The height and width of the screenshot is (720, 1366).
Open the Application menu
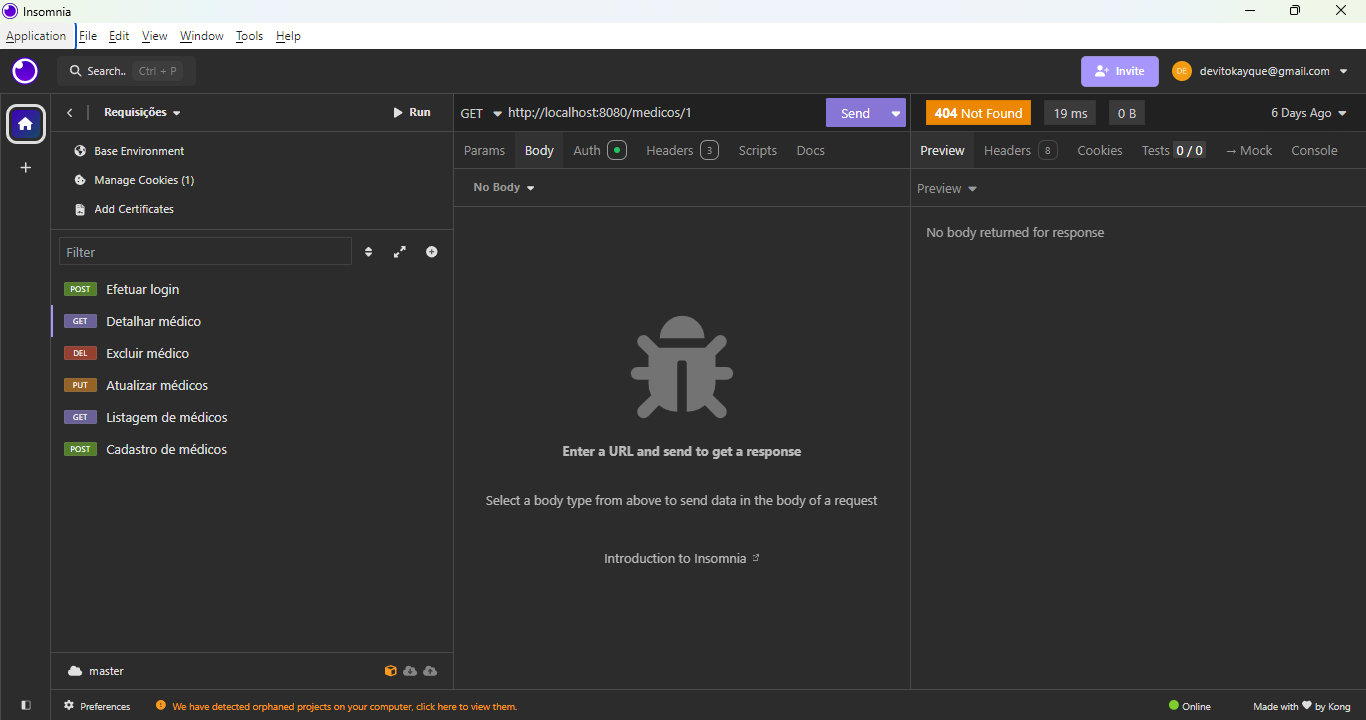click(x=36, y=36)
